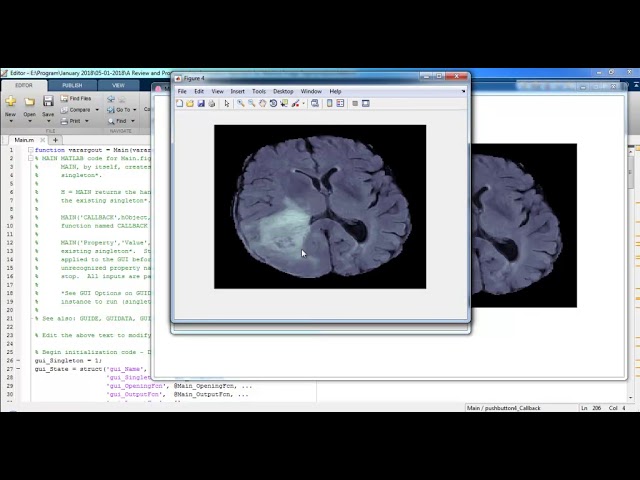This screenshot has width=640, height=480.
Task: Click the New file plus icon
Action: tap(11, 101)
